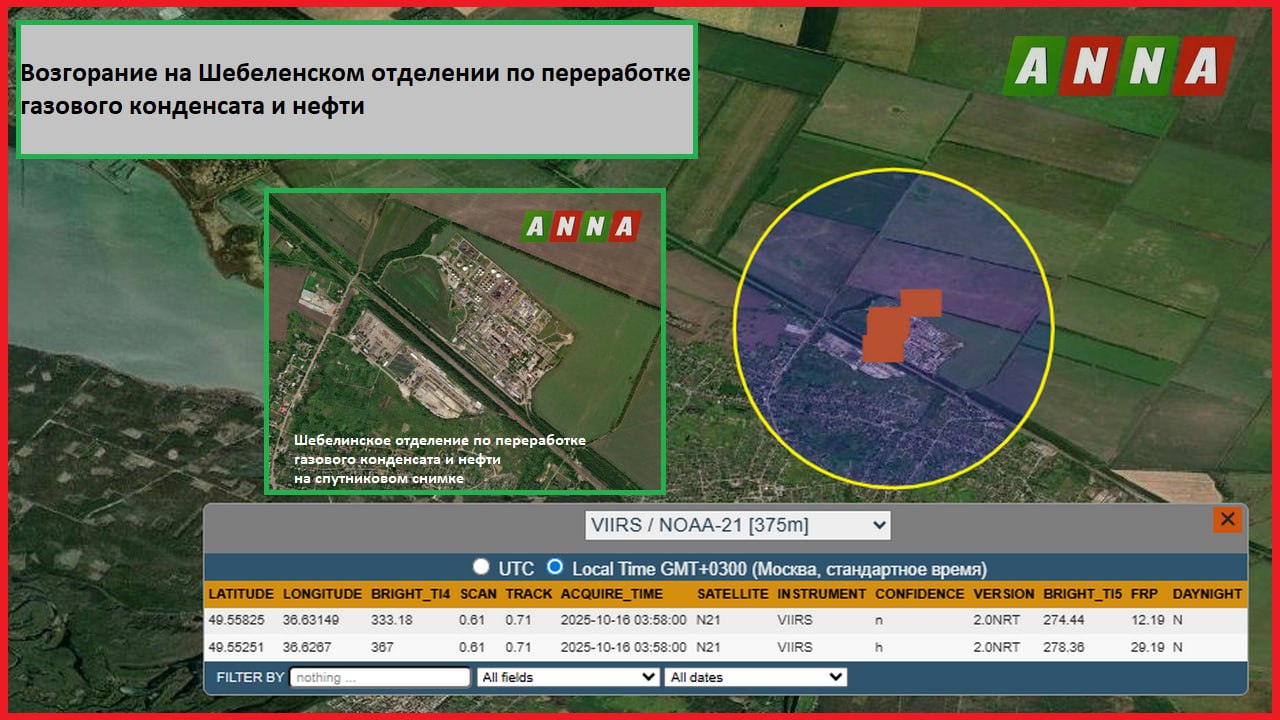
Task: Sort by the ACQUIRE_TIME column header
Action: tap(611, 594)
